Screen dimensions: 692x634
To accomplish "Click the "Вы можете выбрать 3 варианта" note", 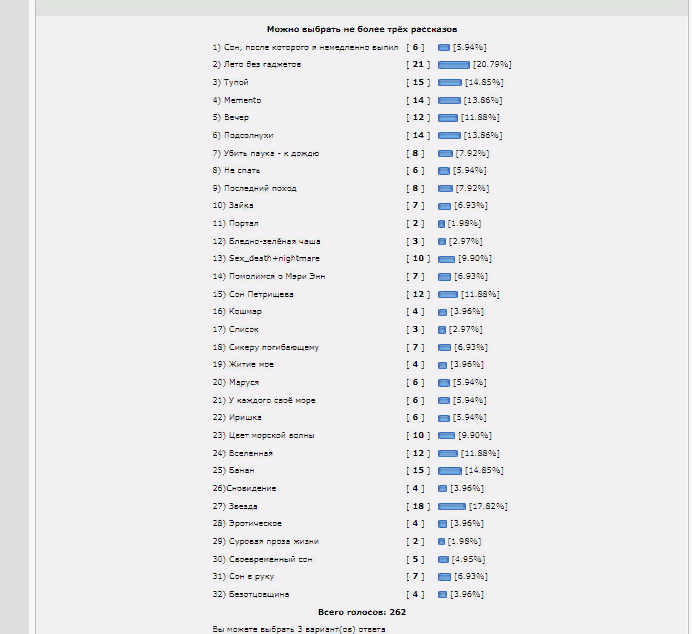I will 298,629.
